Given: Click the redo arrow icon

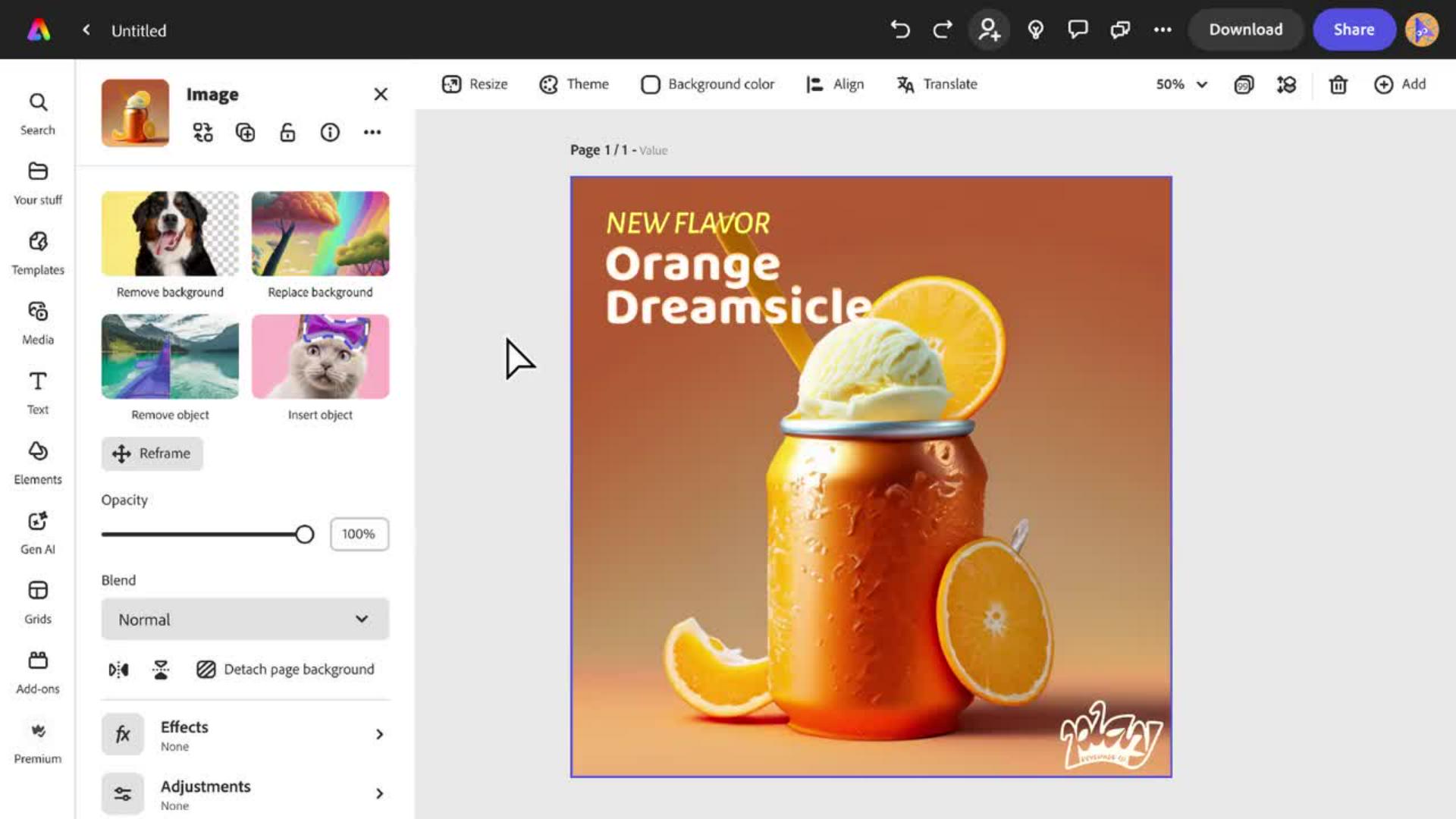Looking at the screenshot, I should pyautogui.click(x=943, y=30).
